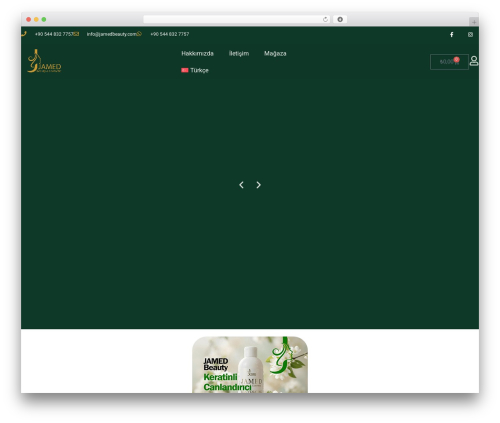
Task: Open the user account icon
Action: coord(474,61)
